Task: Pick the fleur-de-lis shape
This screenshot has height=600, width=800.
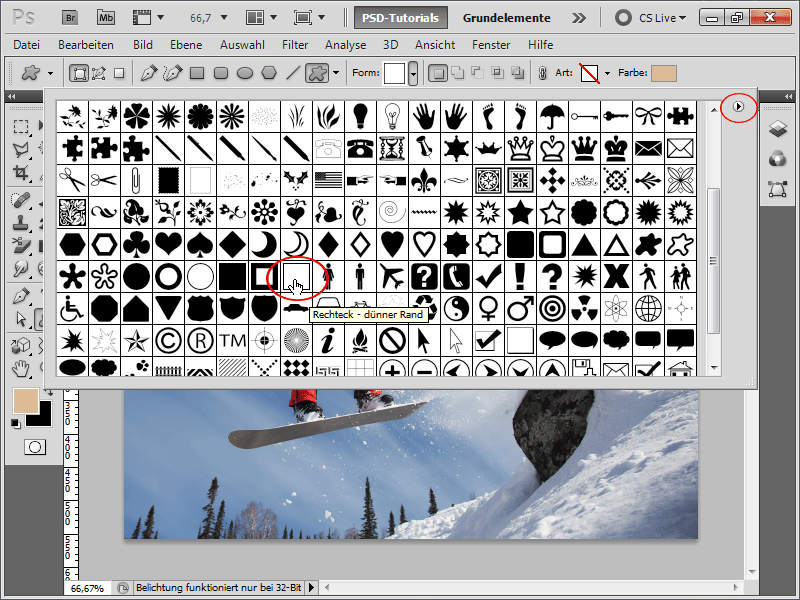Action: click(x=424, y=181)
